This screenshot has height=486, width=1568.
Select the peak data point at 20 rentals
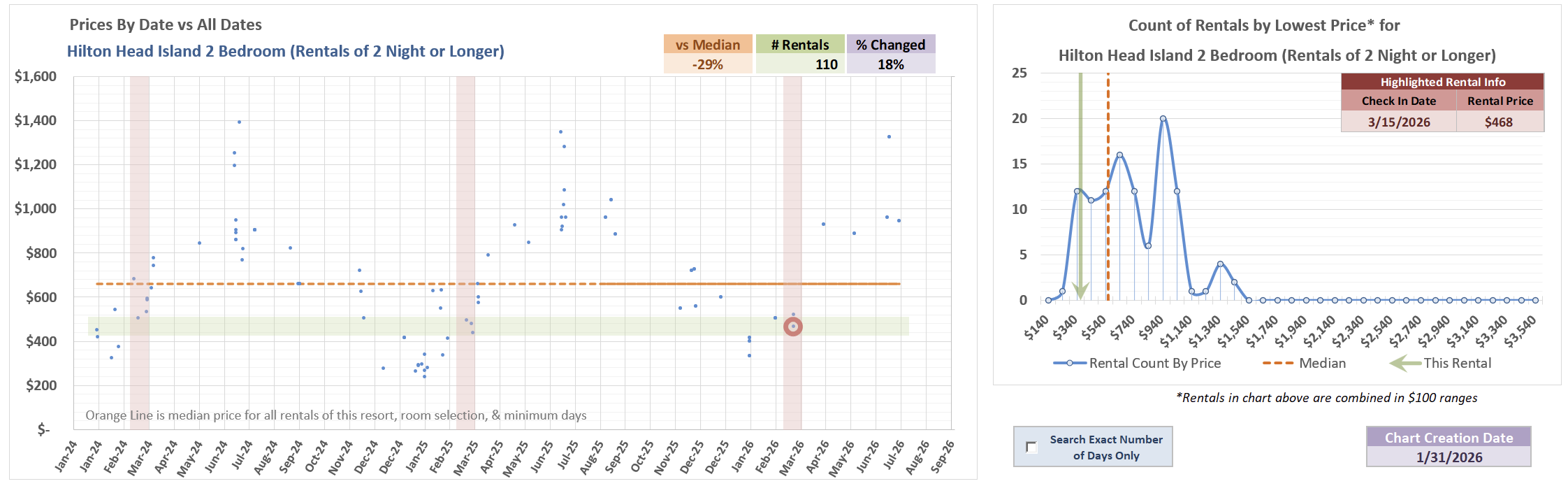(1163, 119)
